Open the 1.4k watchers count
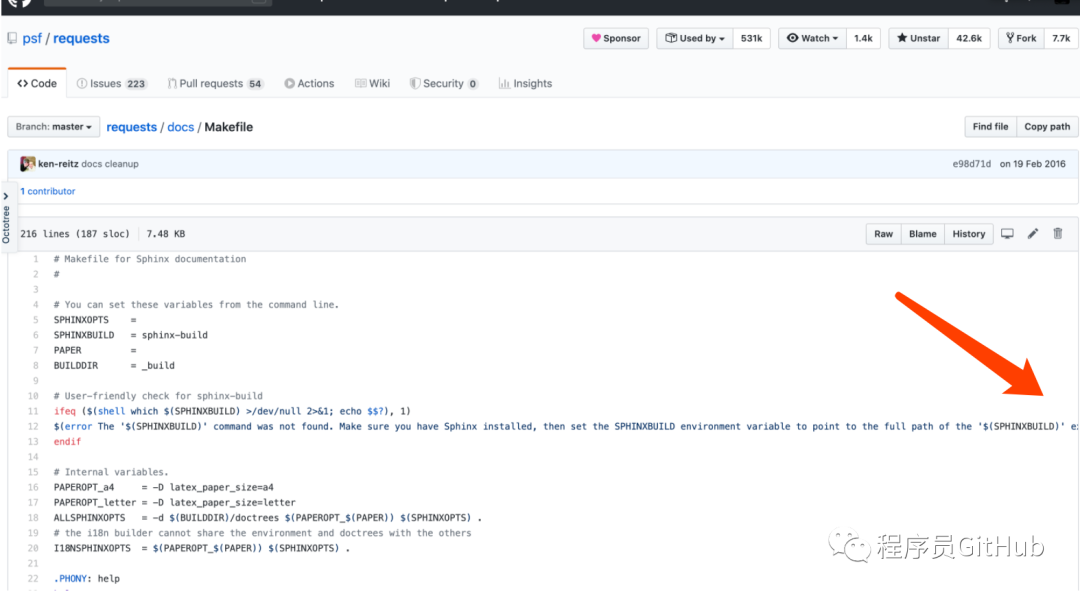Image resolution: width=1080 pixels, height=594 pixels. 863,39
